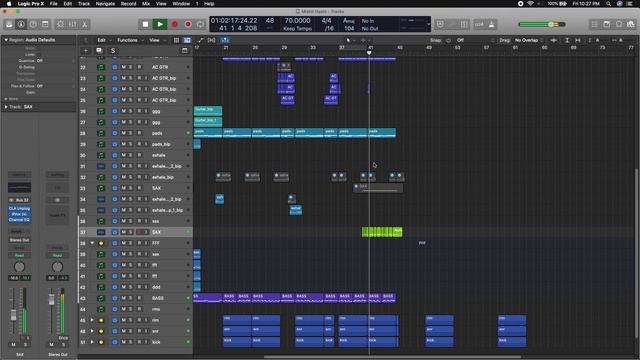Toggle the Count-in button
This screenshot has height=360, width=640.
(x=479, y=24)
